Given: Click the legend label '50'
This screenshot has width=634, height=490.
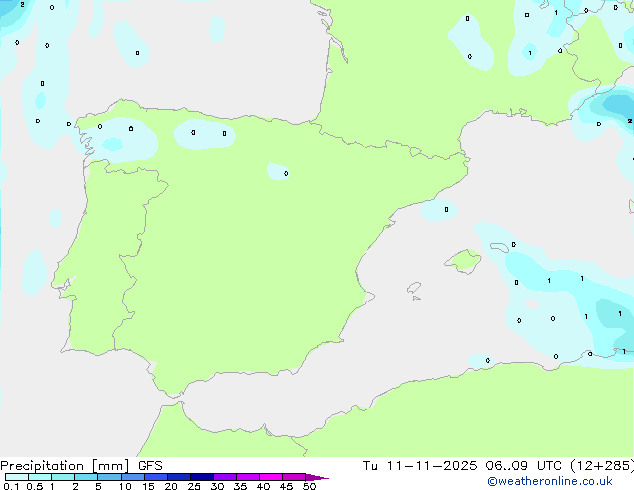Looking at the screenshot, I should tap(309, 486).
